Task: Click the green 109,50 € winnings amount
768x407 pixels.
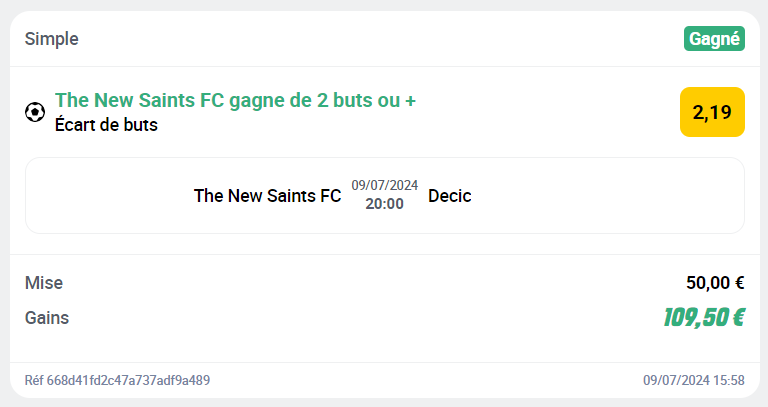Action: click(x=703, y=318)
